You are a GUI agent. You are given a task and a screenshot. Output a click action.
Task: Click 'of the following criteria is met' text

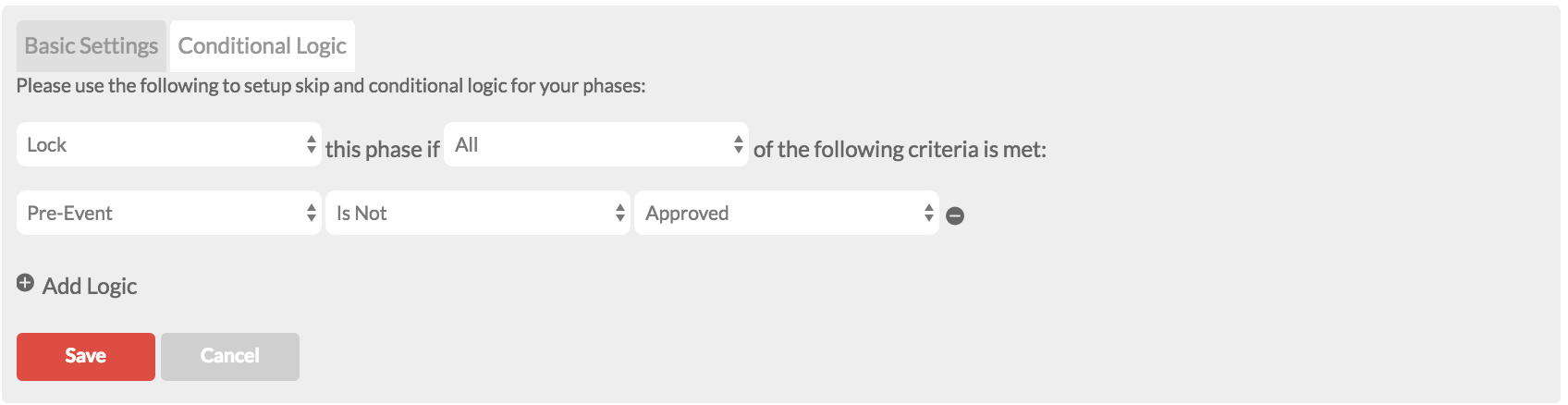tap(900, 150)
